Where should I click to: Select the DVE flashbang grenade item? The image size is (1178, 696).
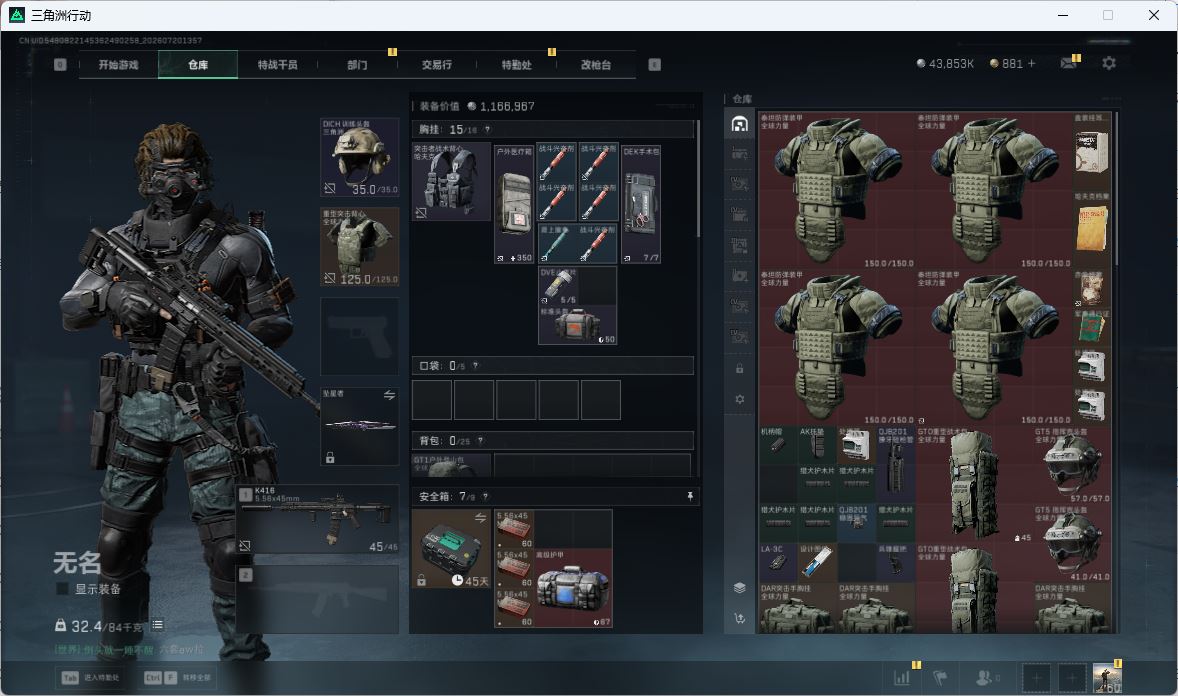558,286
